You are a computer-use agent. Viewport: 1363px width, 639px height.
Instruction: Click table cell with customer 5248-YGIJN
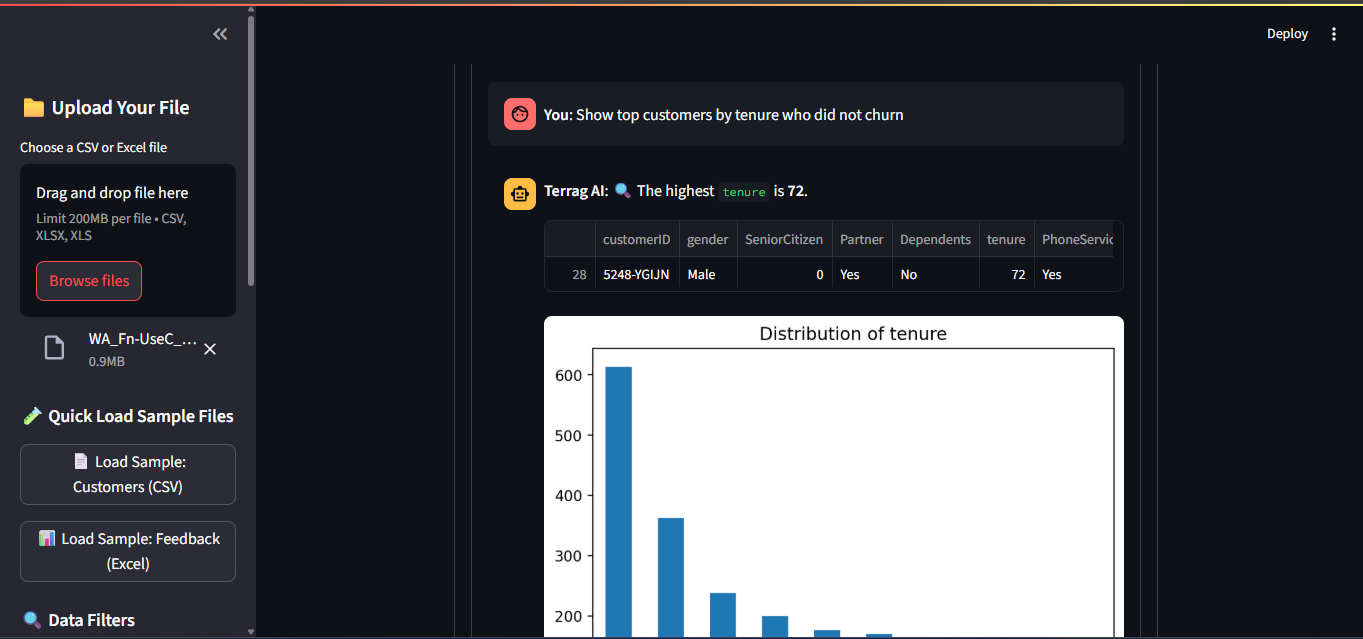[x=636, y=274]
